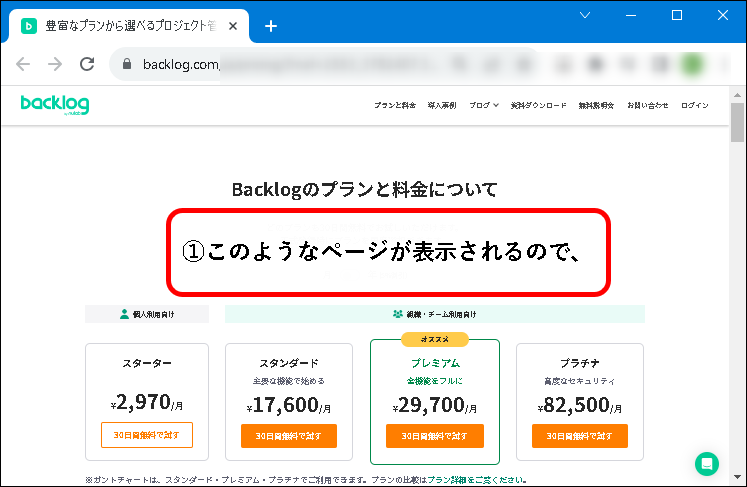Start the 30-day free trial for スタンダード
This screenshot has height=487, width=747.
tap(289, 436)
